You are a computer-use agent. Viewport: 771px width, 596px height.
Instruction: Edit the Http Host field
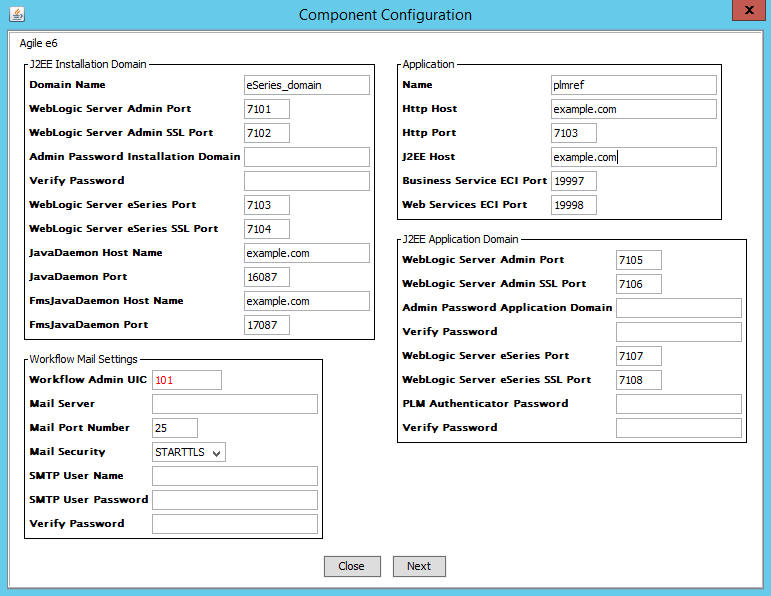[634, 109]
